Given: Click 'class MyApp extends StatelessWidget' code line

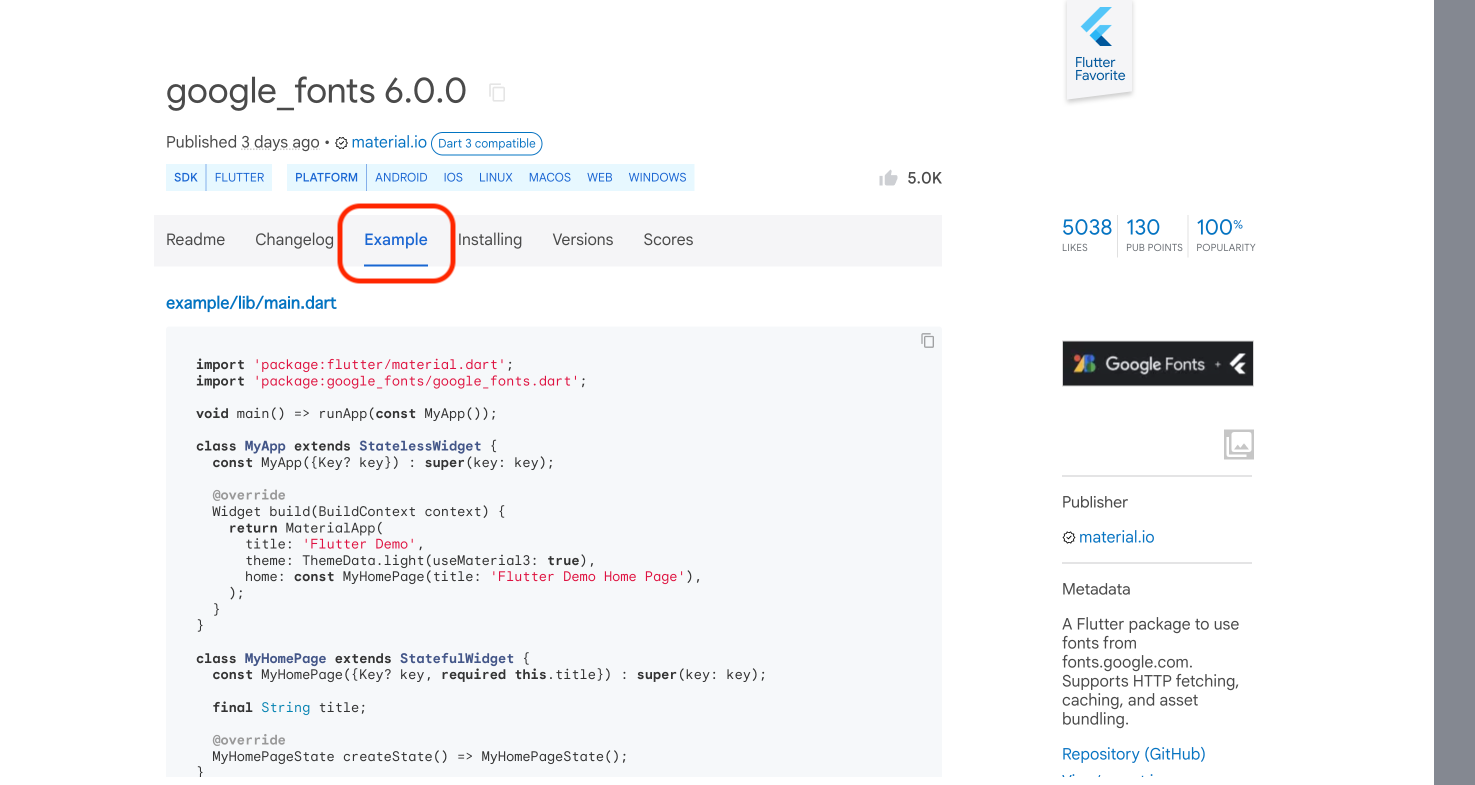Looking at the screenshot, I should coord(346,446).
